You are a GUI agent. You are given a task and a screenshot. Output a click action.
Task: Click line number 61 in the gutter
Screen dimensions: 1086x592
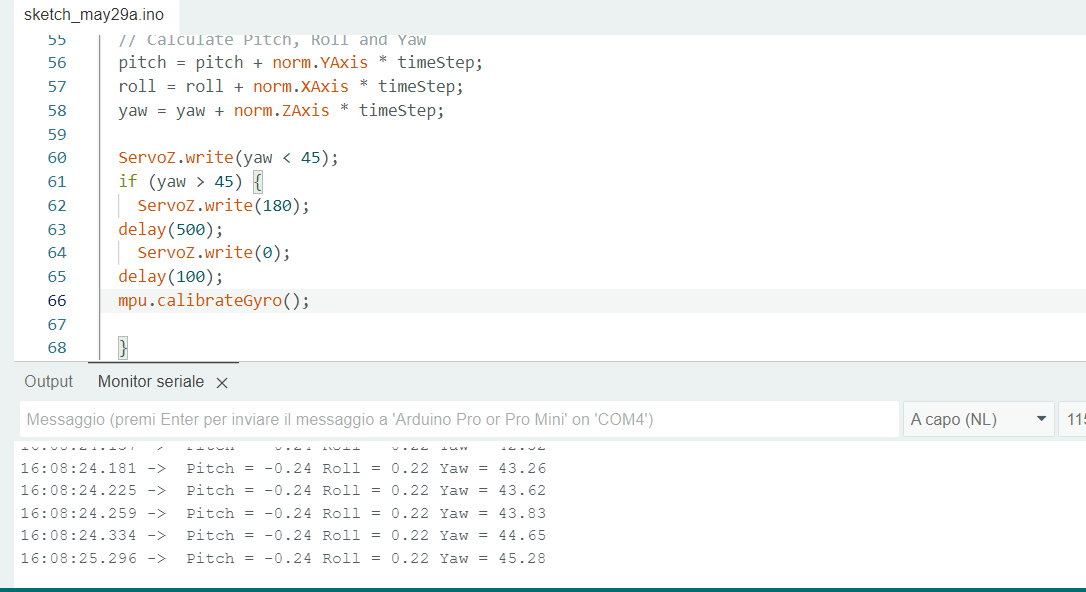coord(57,181)
